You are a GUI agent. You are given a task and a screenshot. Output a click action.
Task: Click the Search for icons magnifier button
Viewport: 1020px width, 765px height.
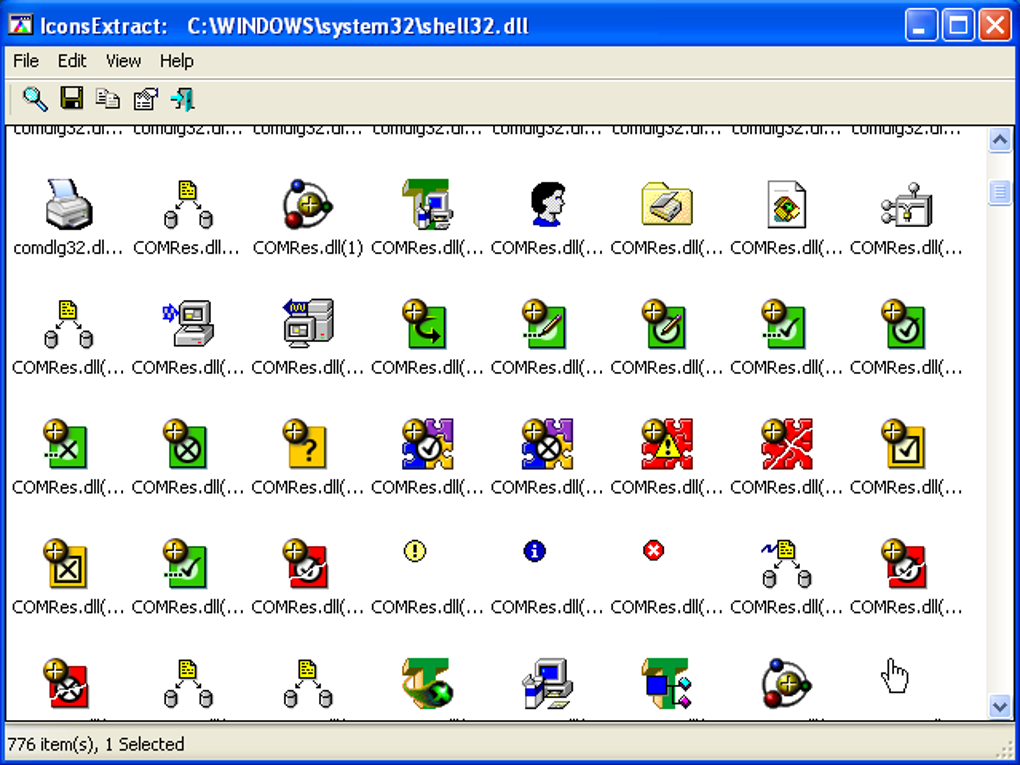35,99
